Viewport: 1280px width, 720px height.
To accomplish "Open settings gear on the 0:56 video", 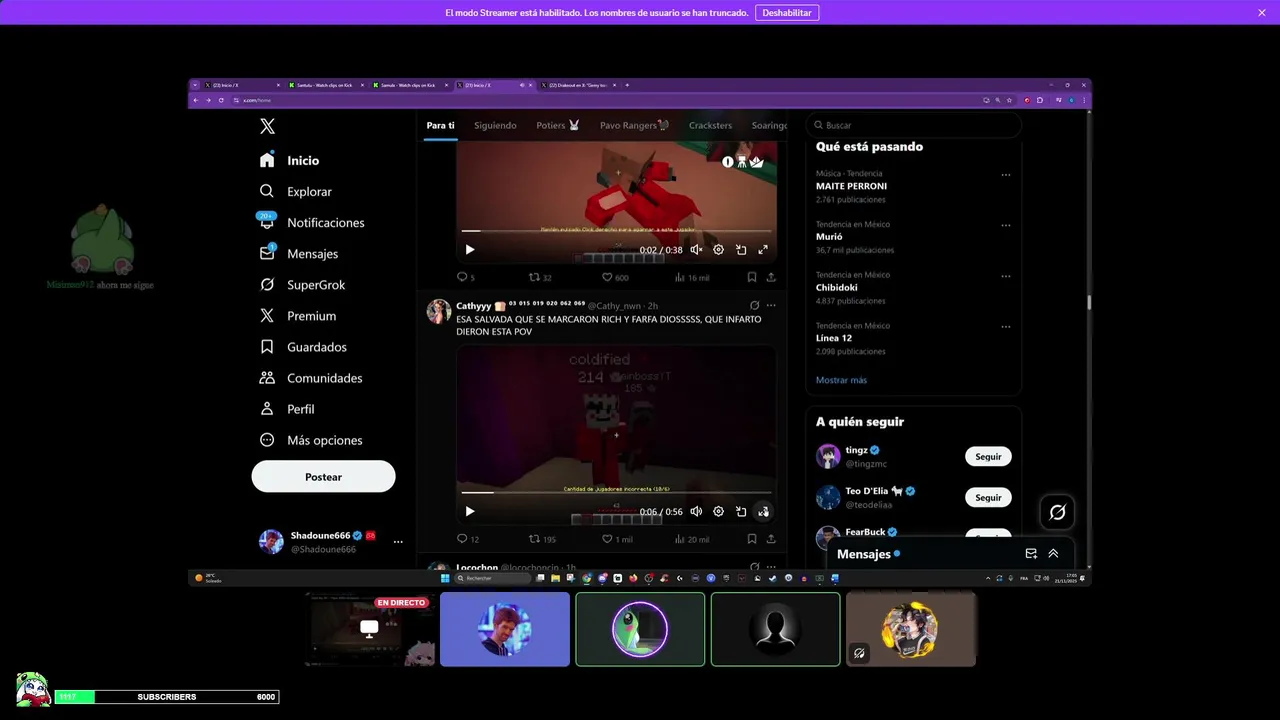I will click(x=718, y=512).
